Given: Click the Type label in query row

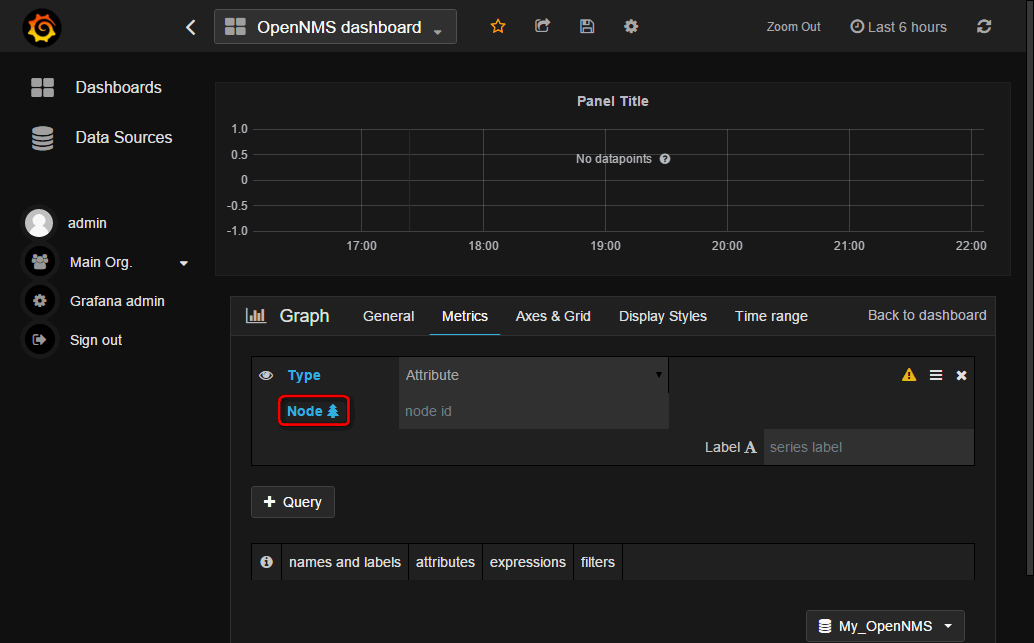Looking at the screenshot, I should (304, 375).
